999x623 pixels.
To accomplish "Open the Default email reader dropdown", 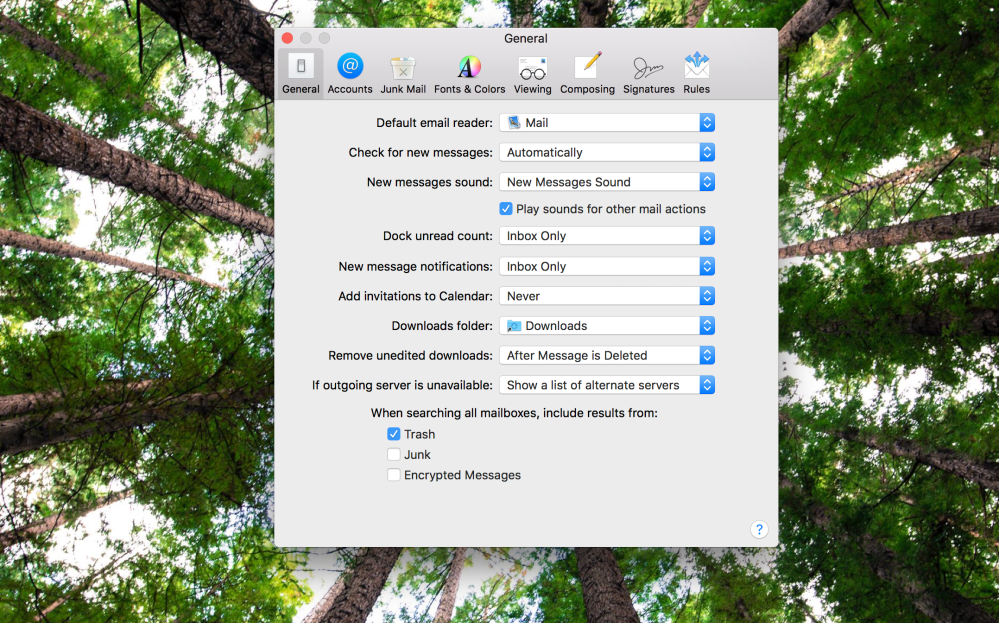I will coord(607,123).
